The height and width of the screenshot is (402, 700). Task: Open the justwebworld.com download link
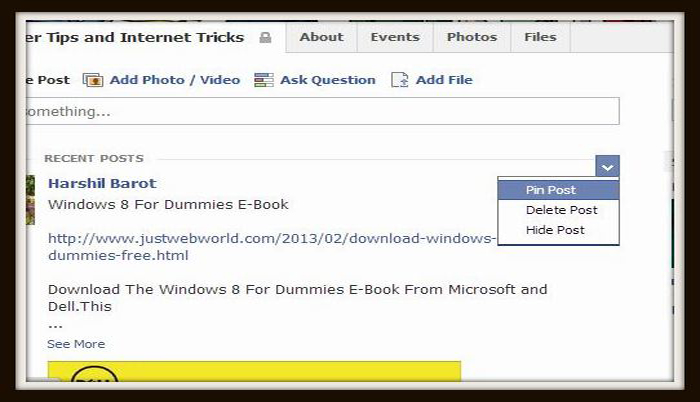click(x=272, y=247)
